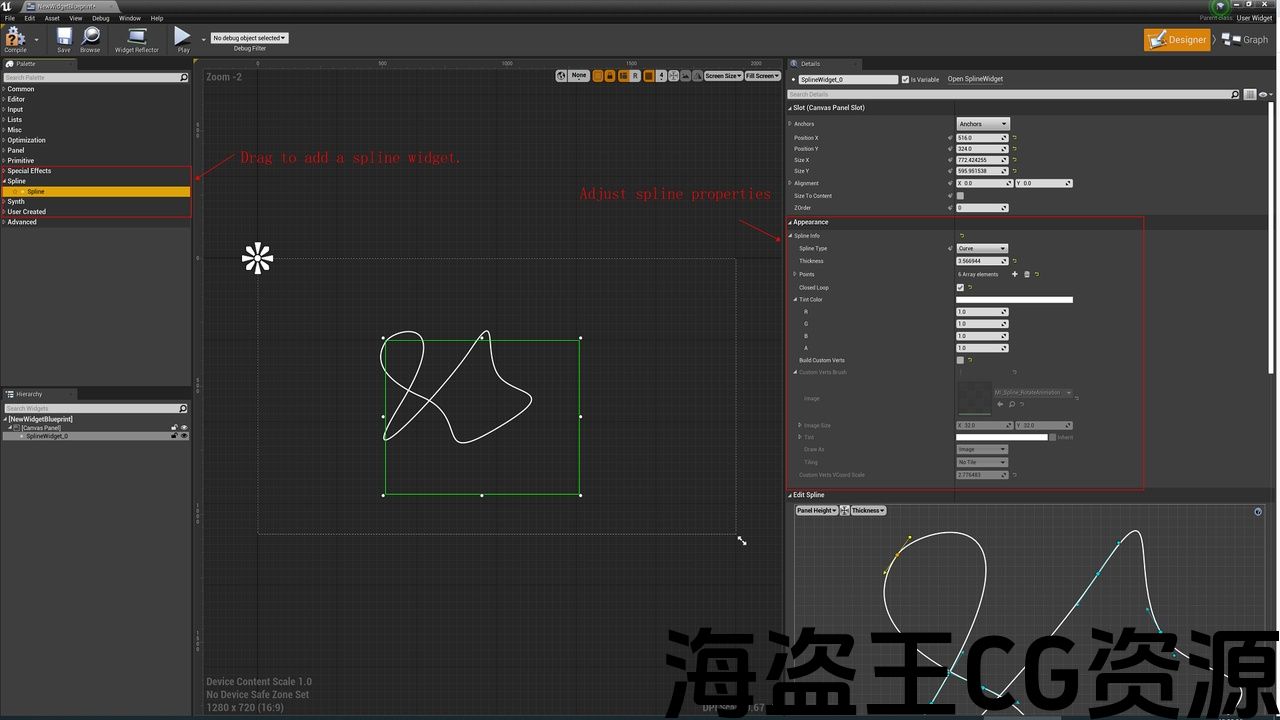This screenshot has width=1280, height=720.
Task: Browse to asset in Content Browser
Action: tap(90, 38)
